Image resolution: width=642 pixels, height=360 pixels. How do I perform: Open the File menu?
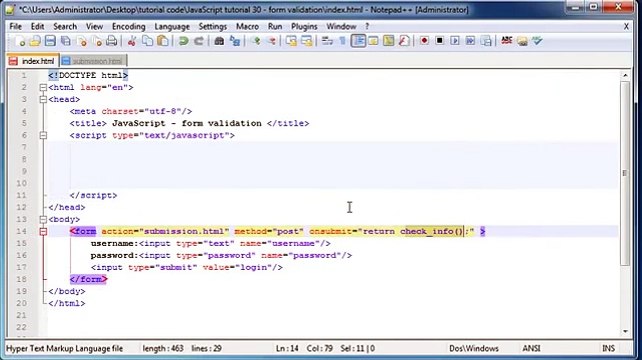(16, 27)
